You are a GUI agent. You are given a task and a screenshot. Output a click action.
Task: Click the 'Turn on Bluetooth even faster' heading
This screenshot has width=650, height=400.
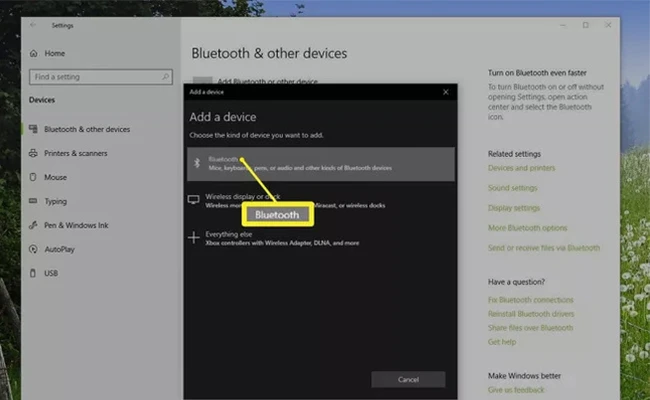pos(537,73)
